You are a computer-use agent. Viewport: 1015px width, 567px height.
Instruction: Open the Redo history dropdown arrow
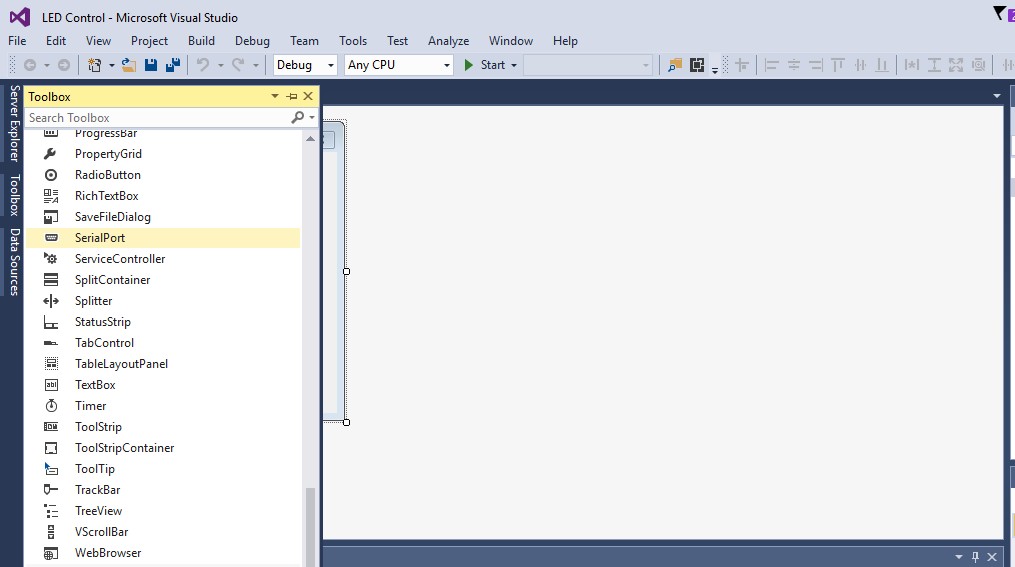pos(256,65)
